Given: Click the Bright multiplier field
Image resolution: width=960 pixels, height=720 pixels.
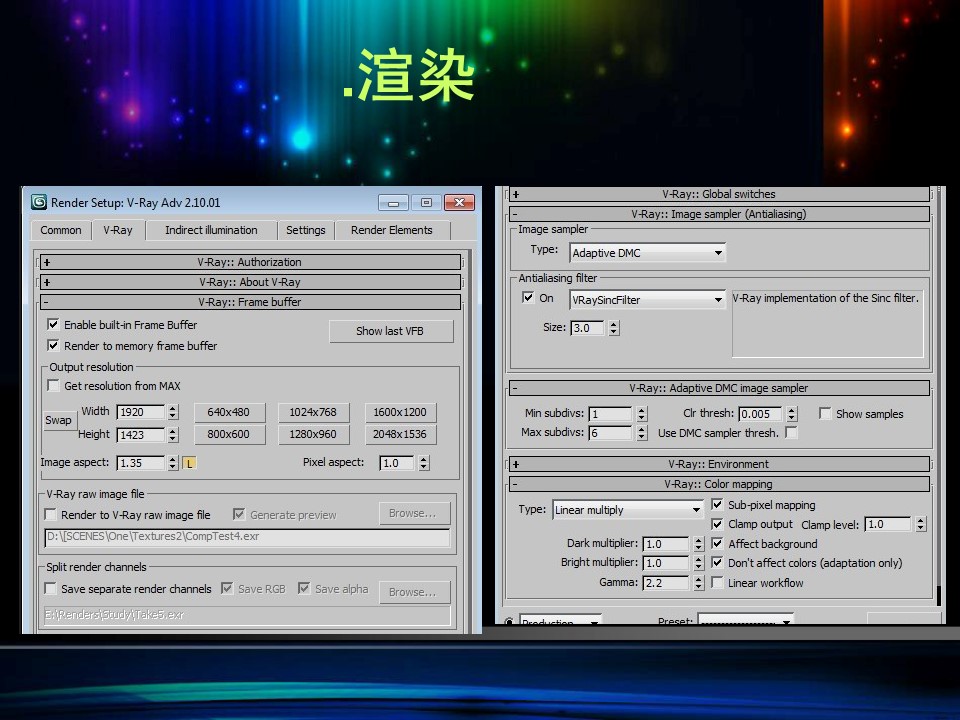Looking at the screenshot, I should coord(666,563).
